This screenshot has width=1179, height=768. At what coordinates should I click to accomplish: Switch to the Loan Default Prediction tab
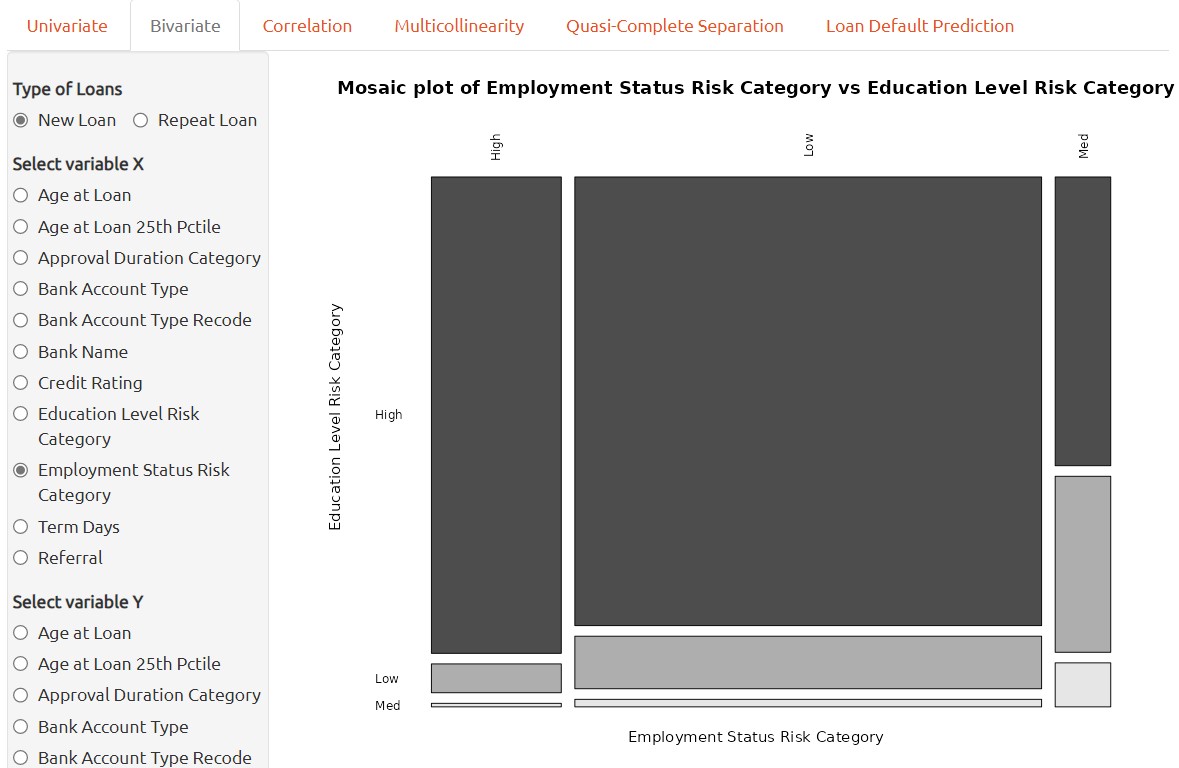tap(920, 26)
